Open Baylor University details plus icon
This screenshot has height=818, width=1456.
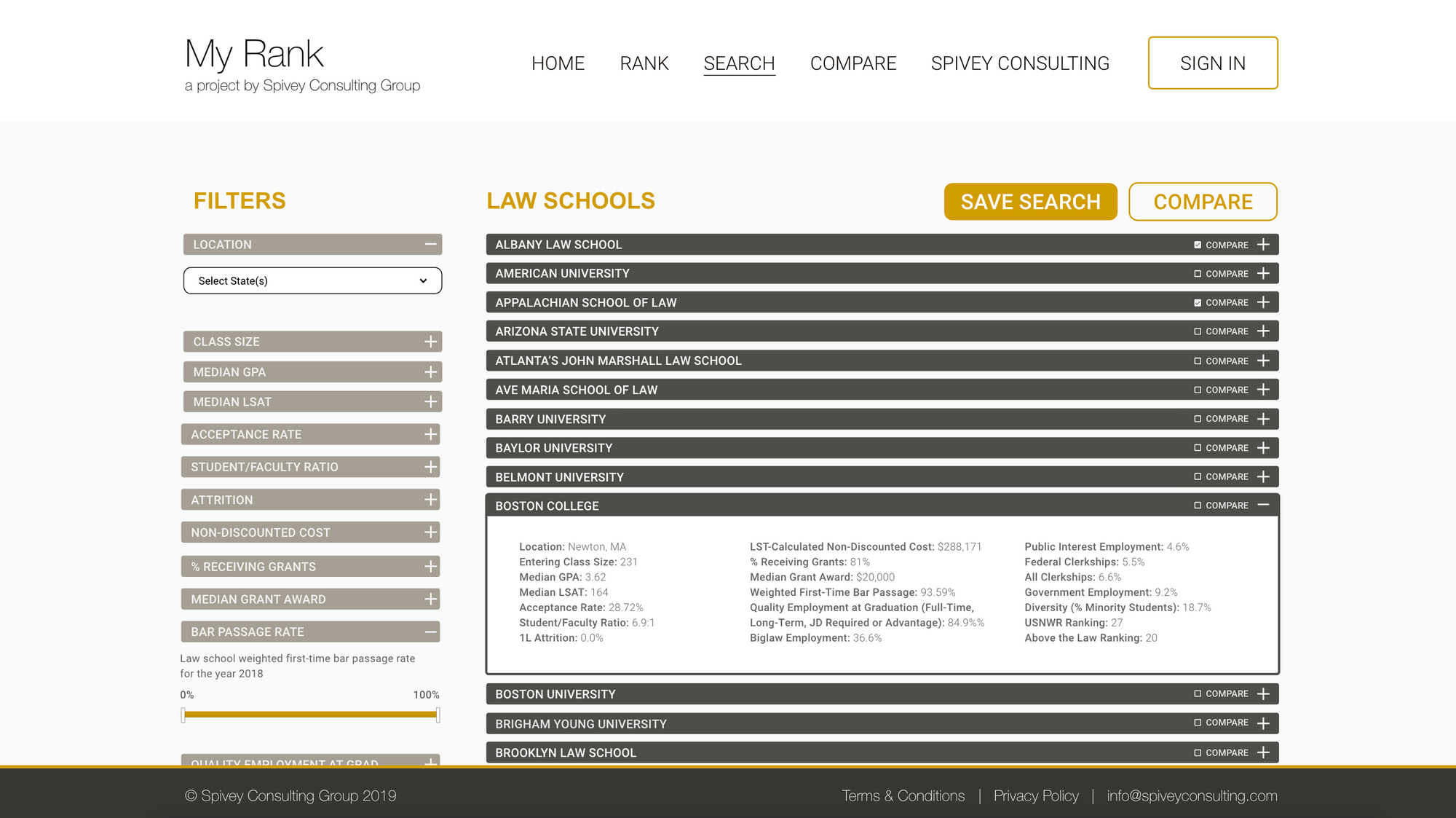(x=1263, y=448)
